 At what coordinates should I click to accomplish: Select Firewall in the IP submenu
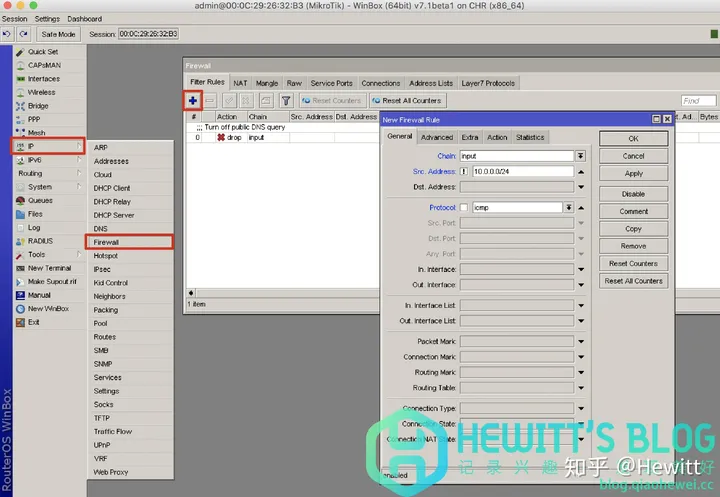[x=129, y=242]
